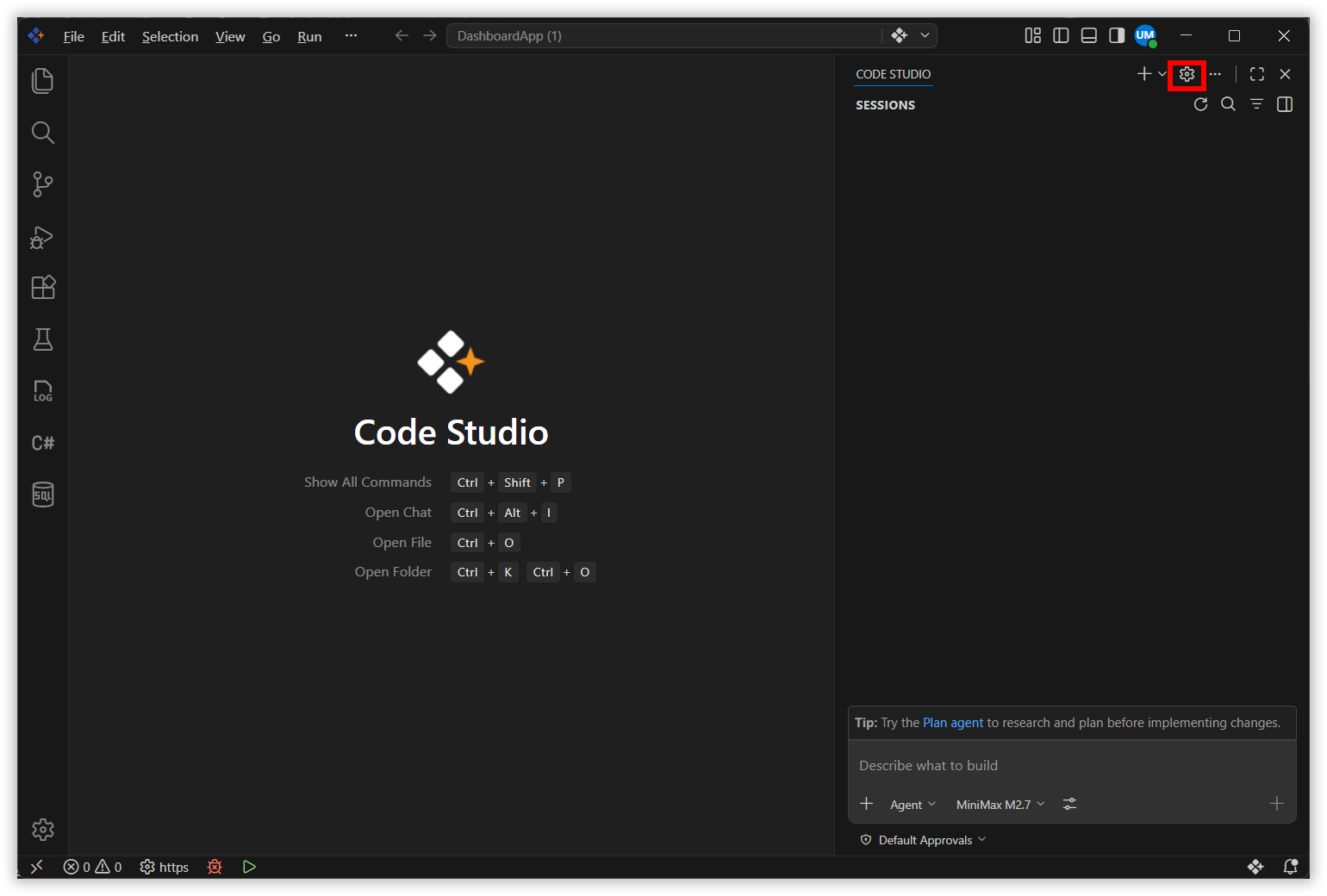Toggle the bottom panel layout button
Screen dimensions: 1327x896
[x=1089, y=35]
